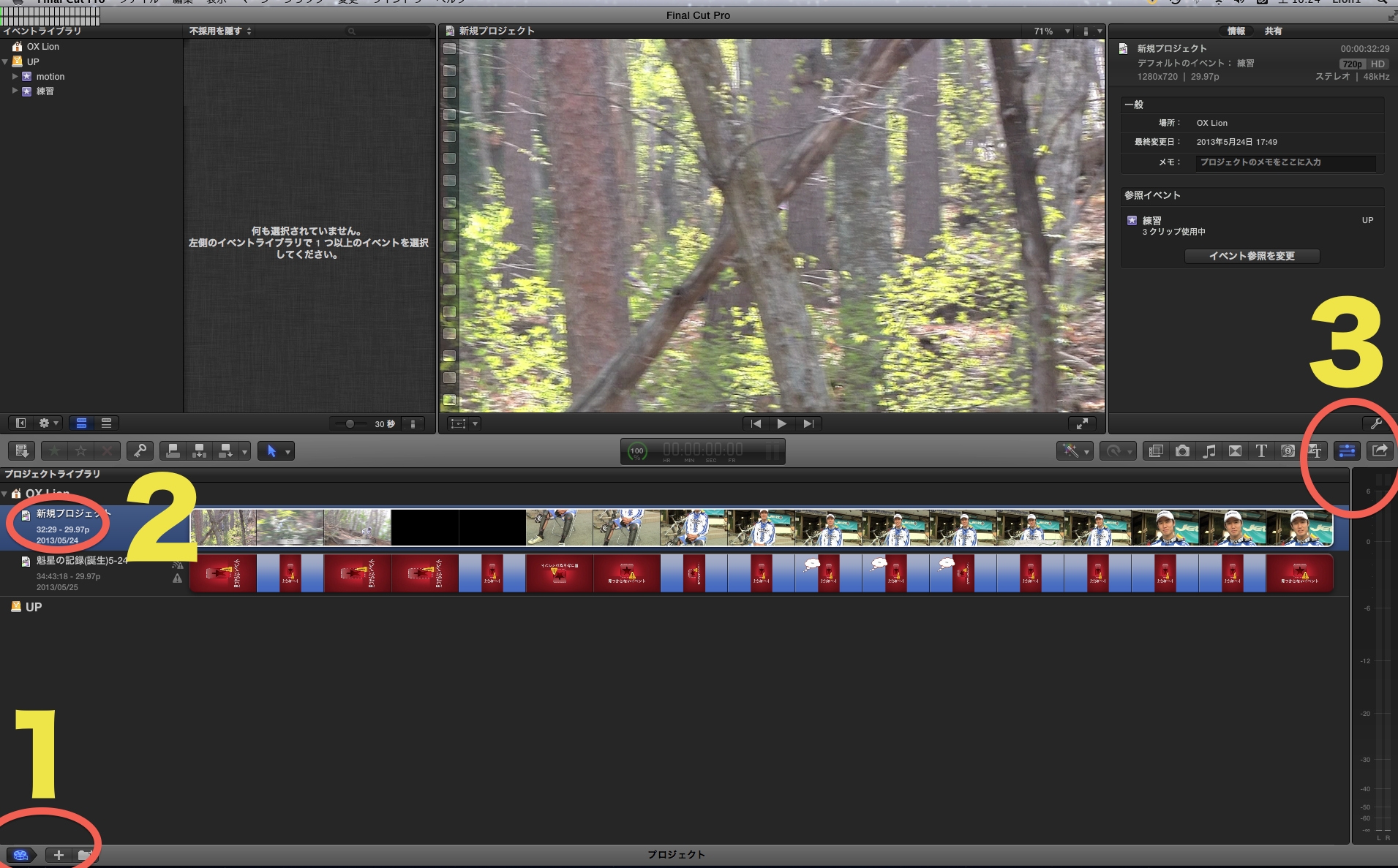Open the music and sound browser

click(x=1209, y=451)
